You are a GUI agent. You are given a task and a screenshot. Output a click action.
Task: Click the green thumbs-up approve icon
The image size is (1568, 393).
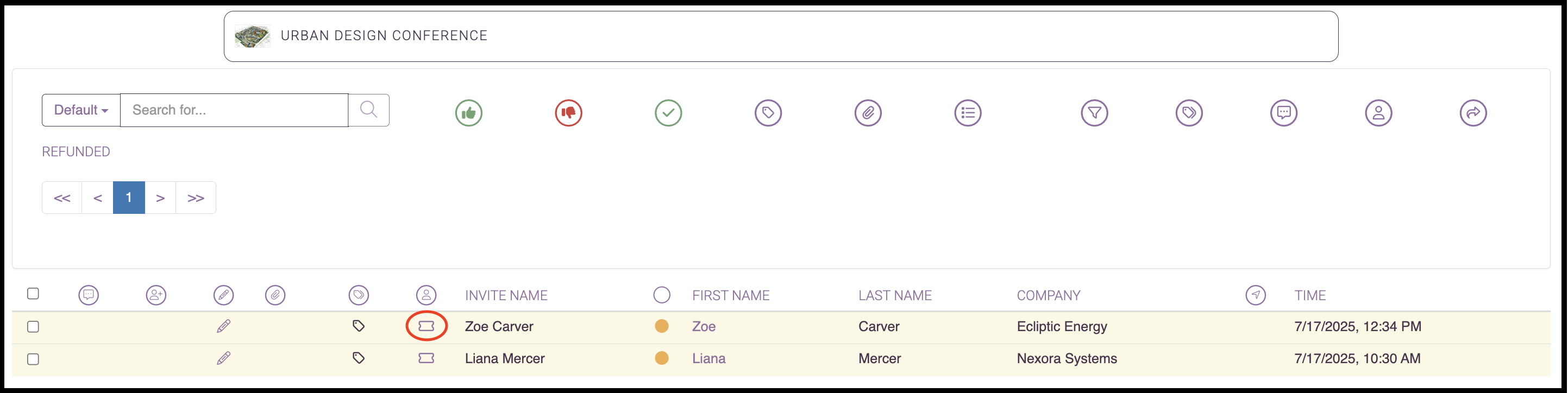469,112
